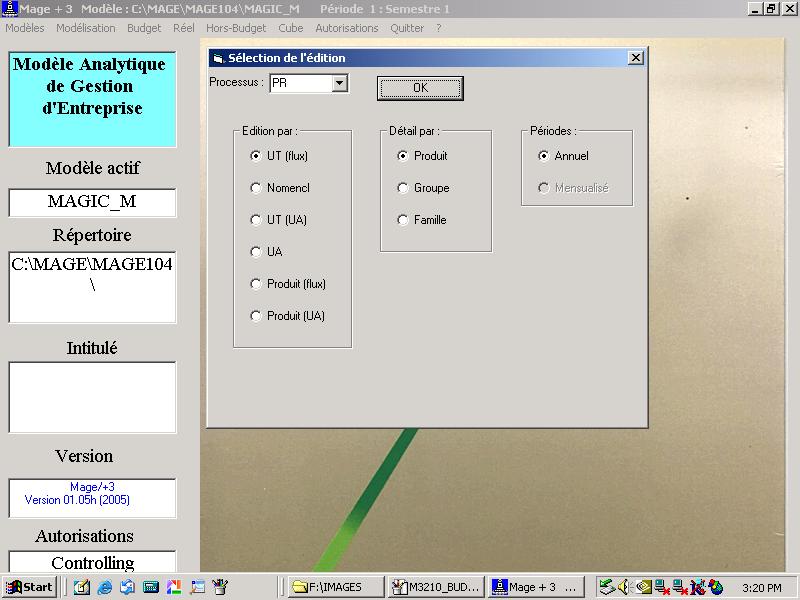Click the volume speaker tray icon
800x600 pixels.
pos(623,587)
